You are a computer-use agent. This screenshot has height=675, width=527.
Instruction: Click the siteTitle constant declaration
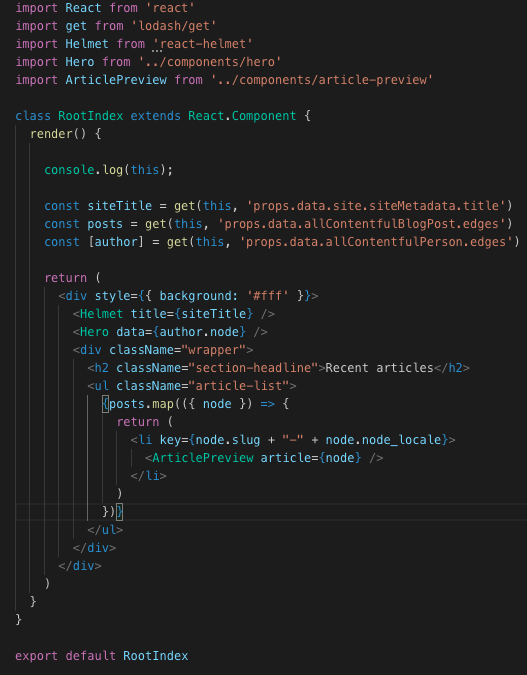pyautogui.click(x=120, y=206)
